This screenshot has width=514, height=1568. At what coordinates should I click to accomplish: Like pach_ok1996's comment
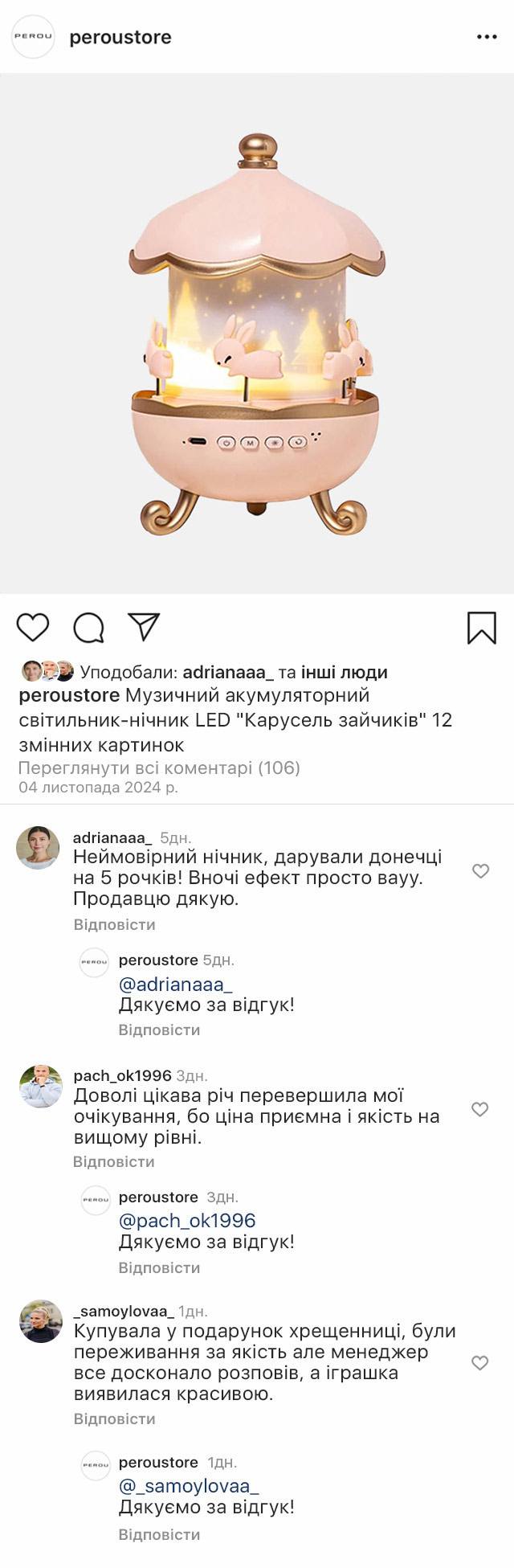tap(479, 1109)
